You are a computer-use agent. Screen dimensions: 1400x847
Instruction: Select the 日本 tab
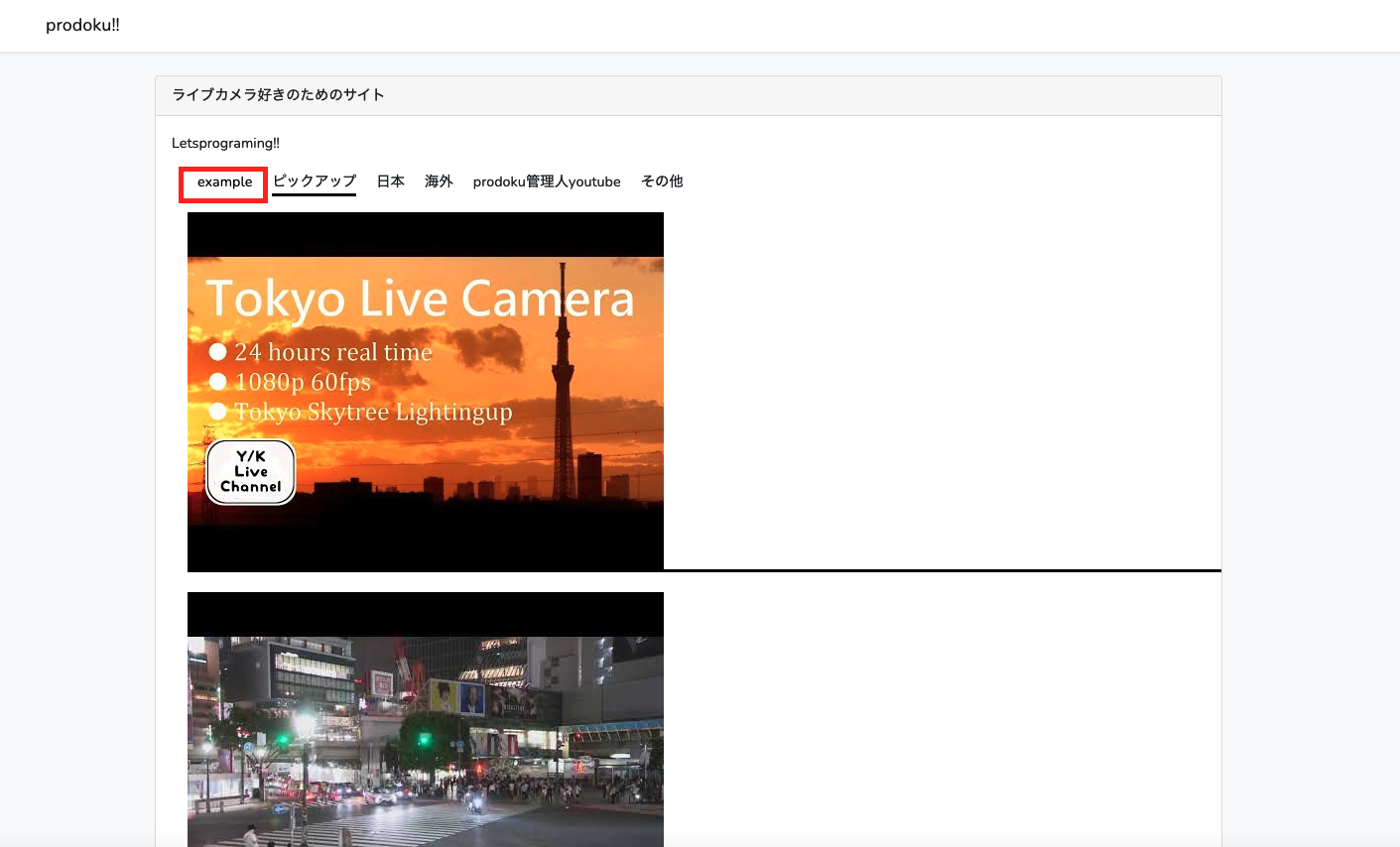(x=390, y=181)
